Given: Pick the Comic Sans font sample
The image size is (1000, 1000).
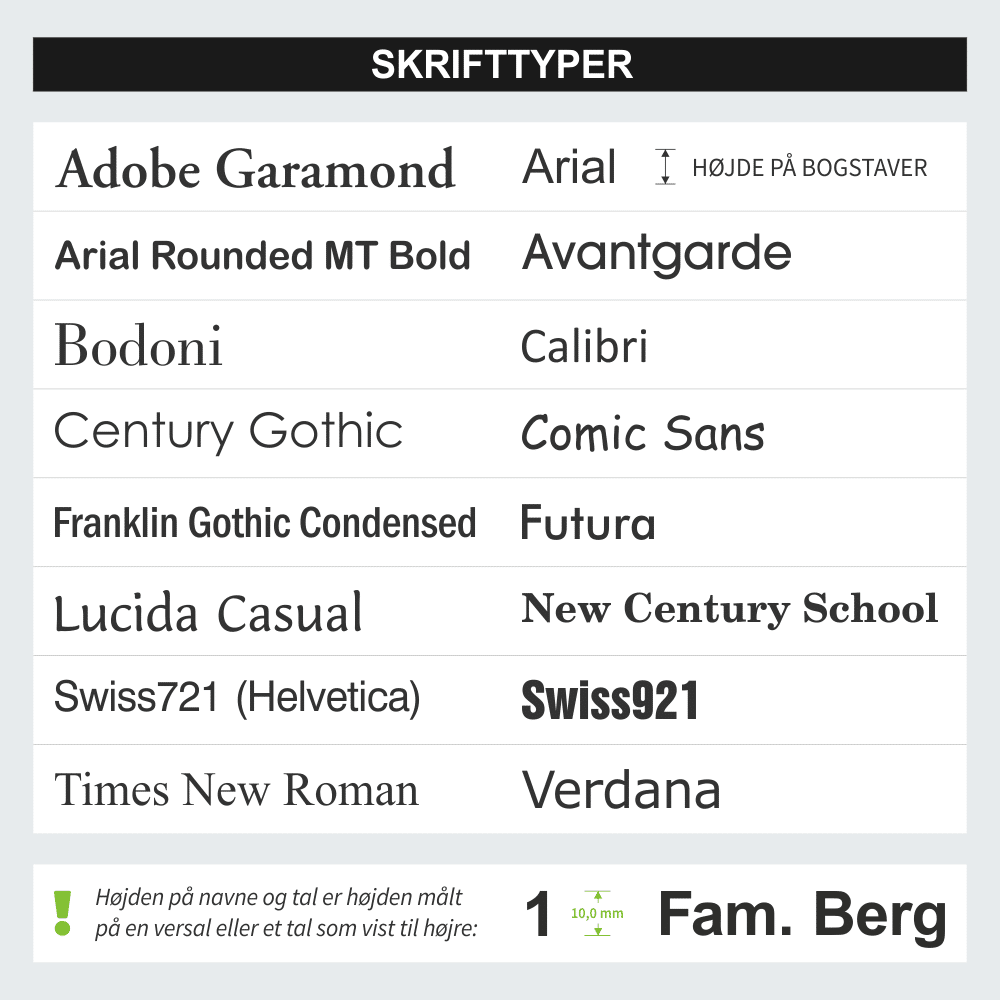Looking at the screenshot, I should click(x=643, y=434).
